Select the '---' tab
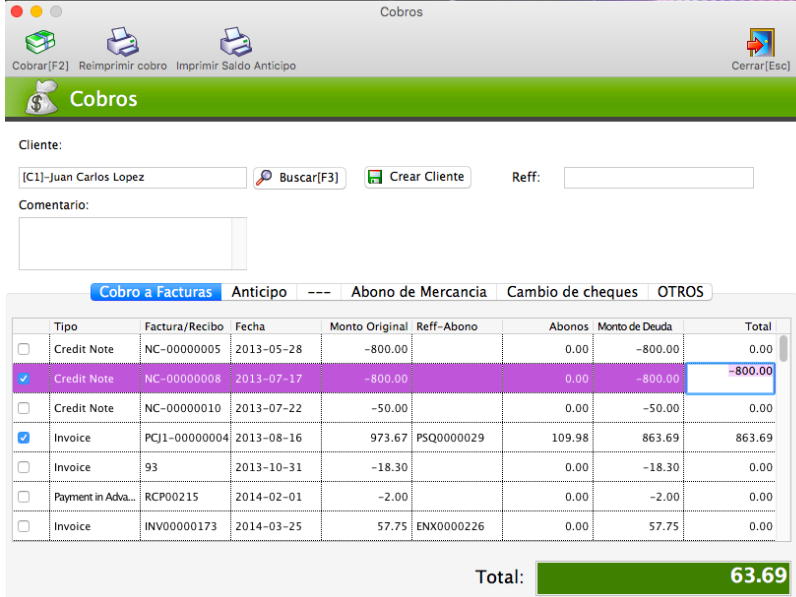Screen dimensions: 796x597 point(319,292)
